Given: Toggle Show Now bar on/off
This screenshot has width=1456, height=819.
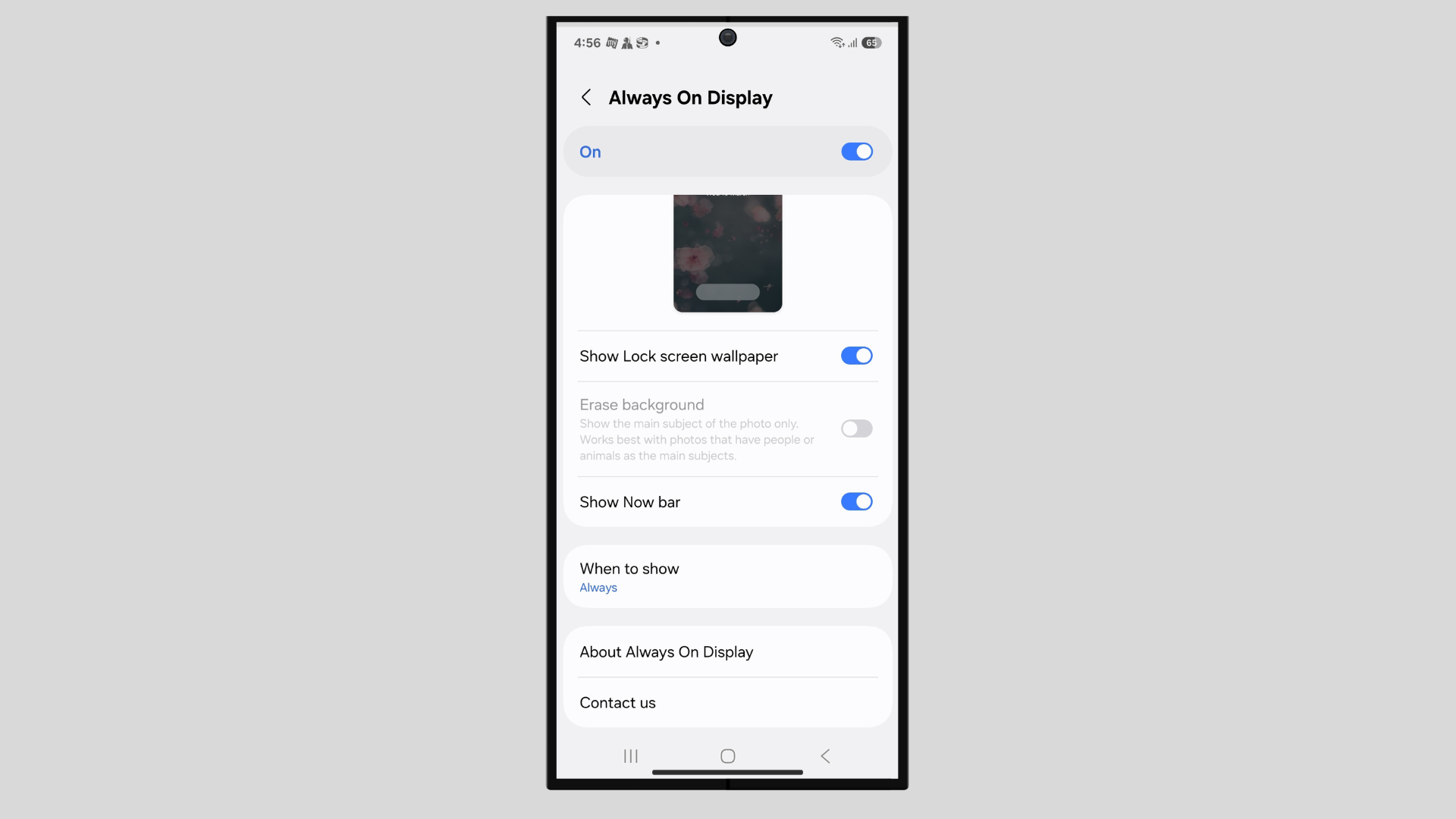Looking at the screenshot, I should [856, 501].
